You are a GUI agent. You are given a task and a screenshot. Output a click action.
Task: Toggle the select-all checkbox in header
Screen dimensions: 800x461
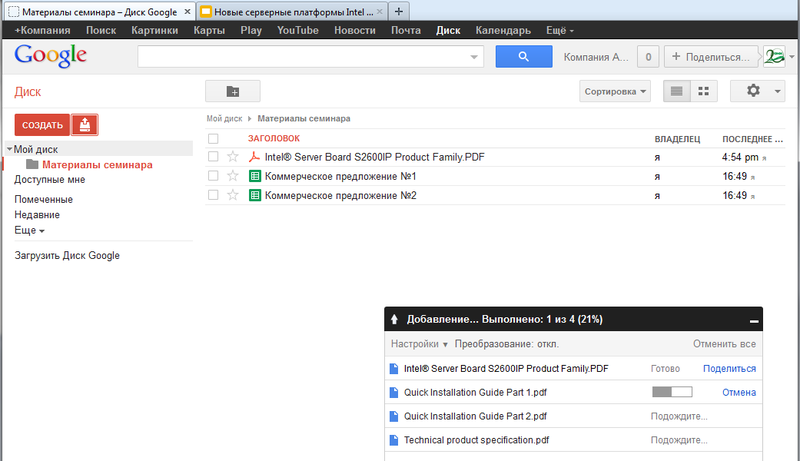213,138
